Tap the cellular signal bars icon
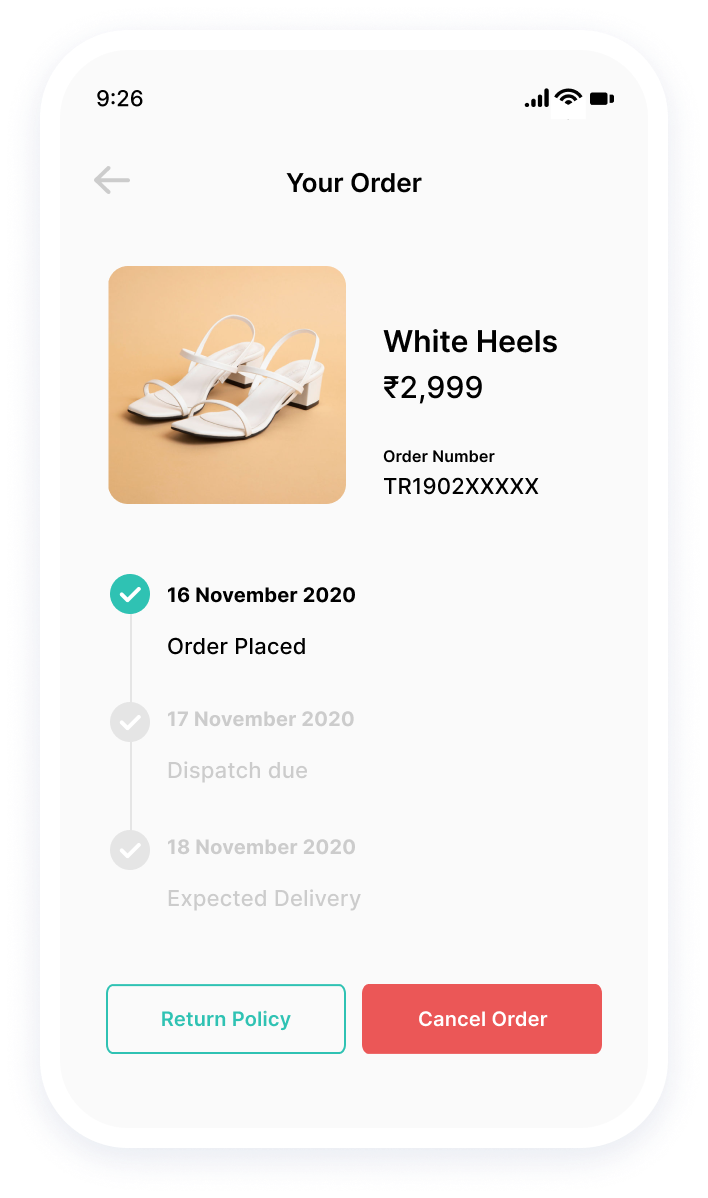Viewport: 708px width, 1198px height. coord(536,98)
